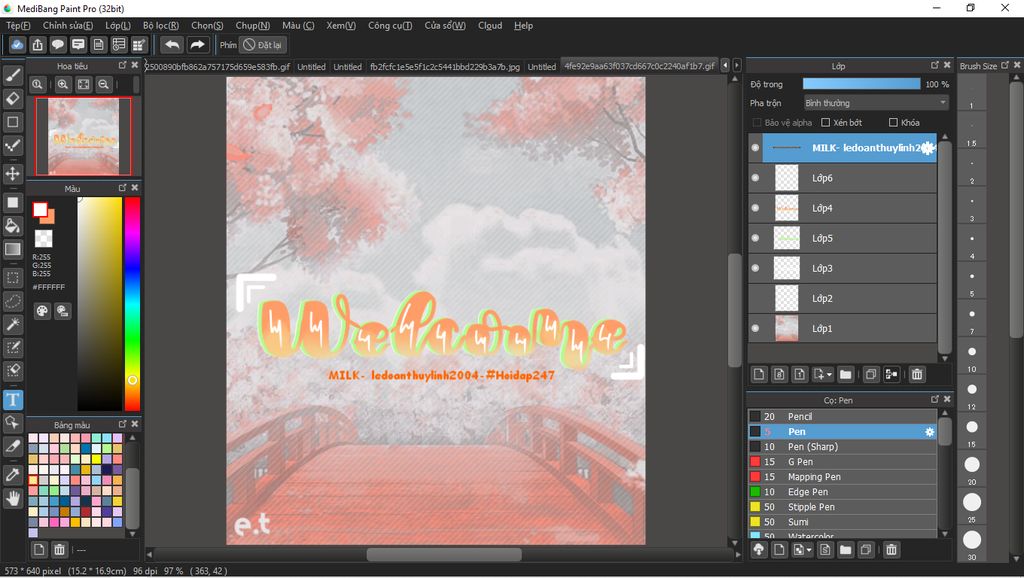Expand new layer dropdown arrow in layer panel
The image size is (1024, 578).
(829, 375)
